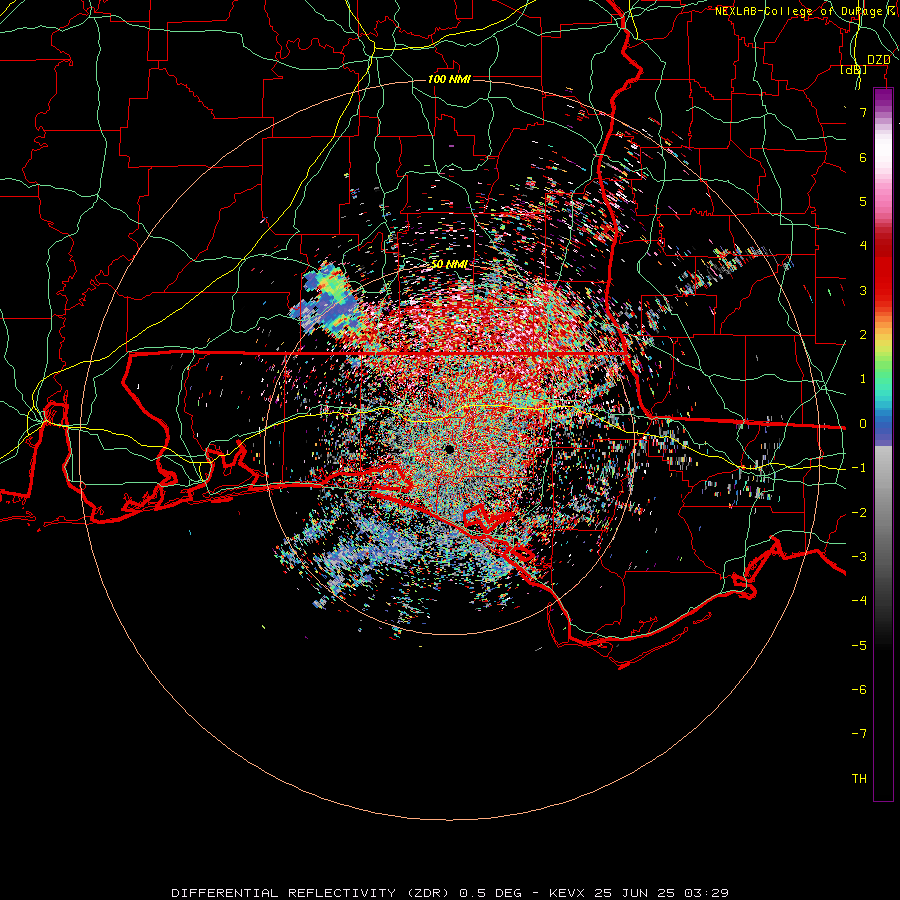900x900 pixels.
Task: Click the 3 tick label on the scale
Action: point(863,290)
